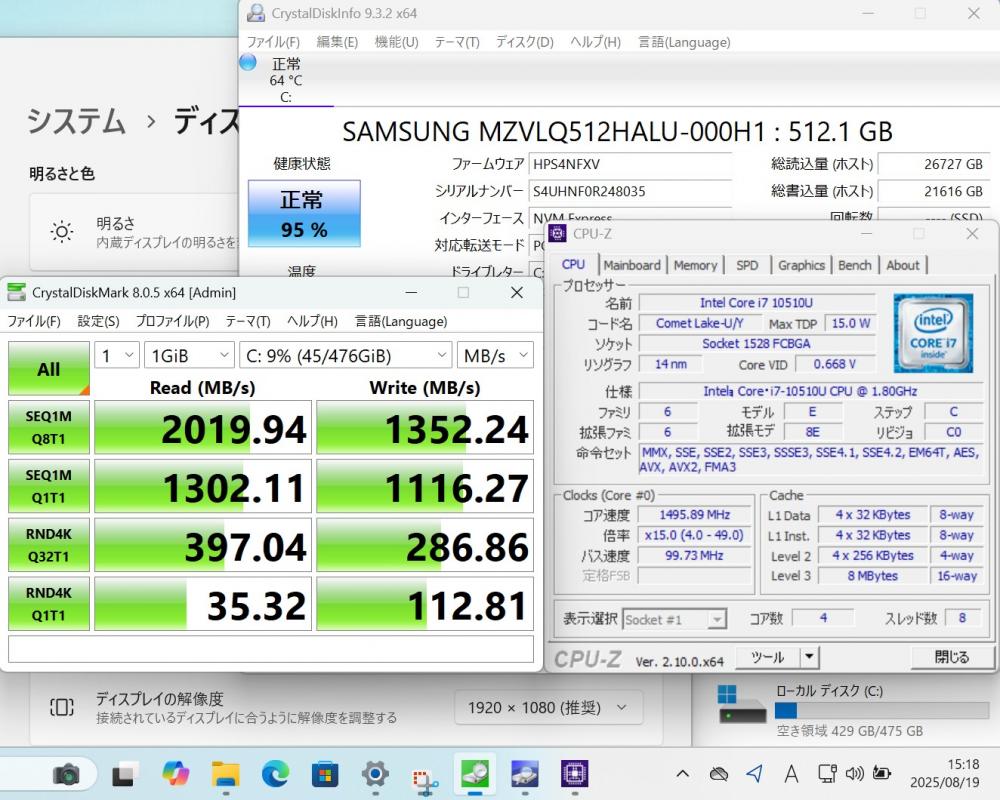
Task: Open テーマ(T) menu in CrystalDiskMark
Action: 248,321
